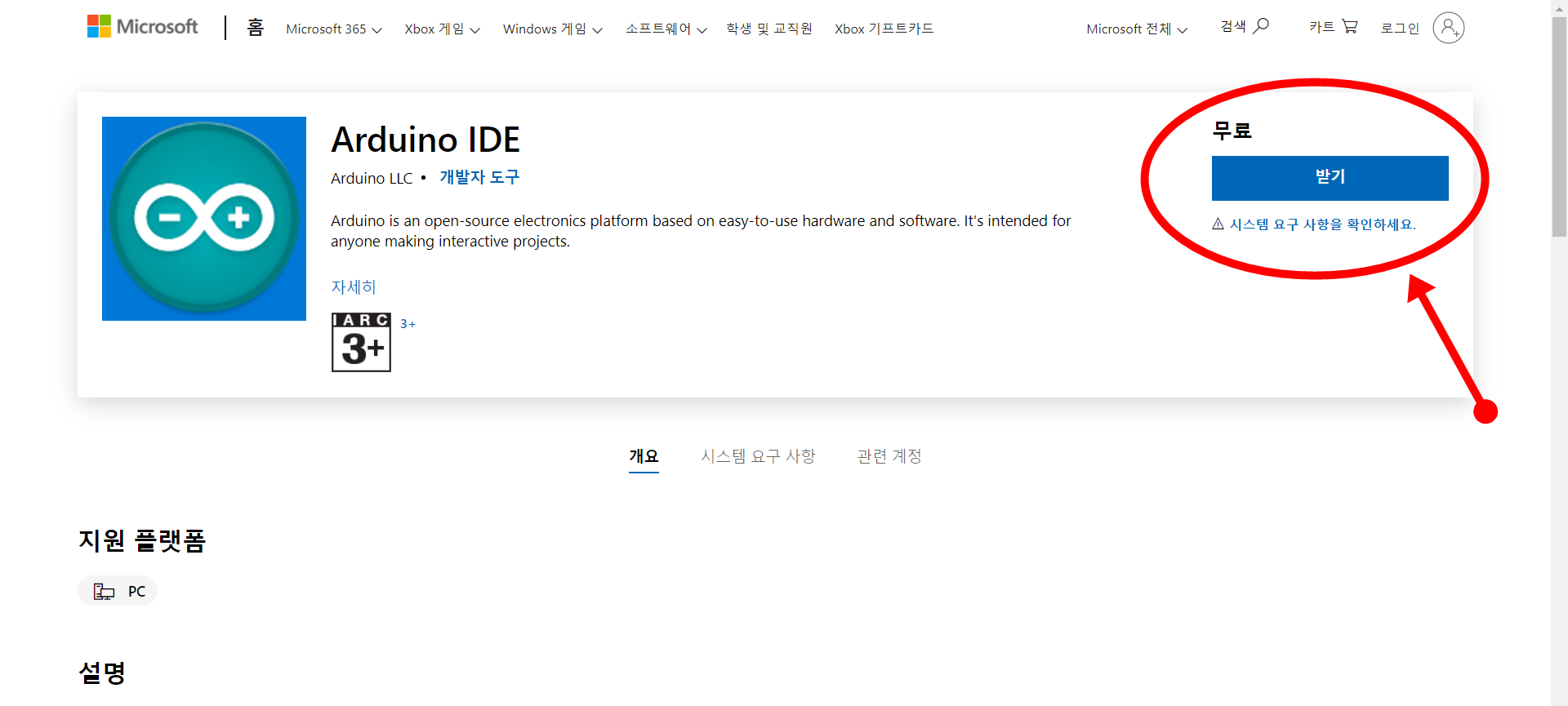Screen dimensions: 1568x706
Task: Click the Microsoft logo
Action: coord(142,27)
